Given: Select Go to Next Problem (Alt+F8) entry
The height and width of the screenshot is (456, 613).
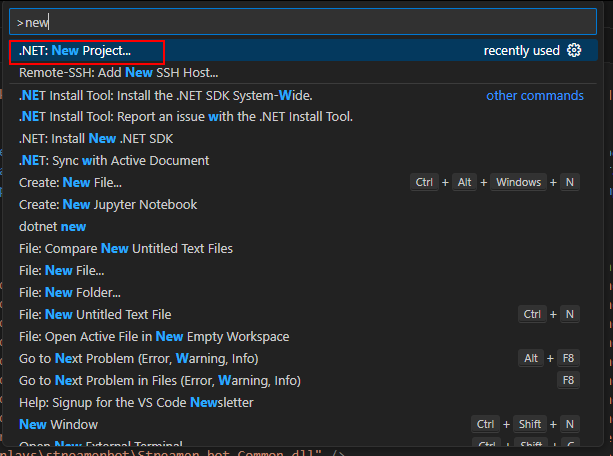Looking at the screenshot, I should pyautogui.click(x=138, y=359).
